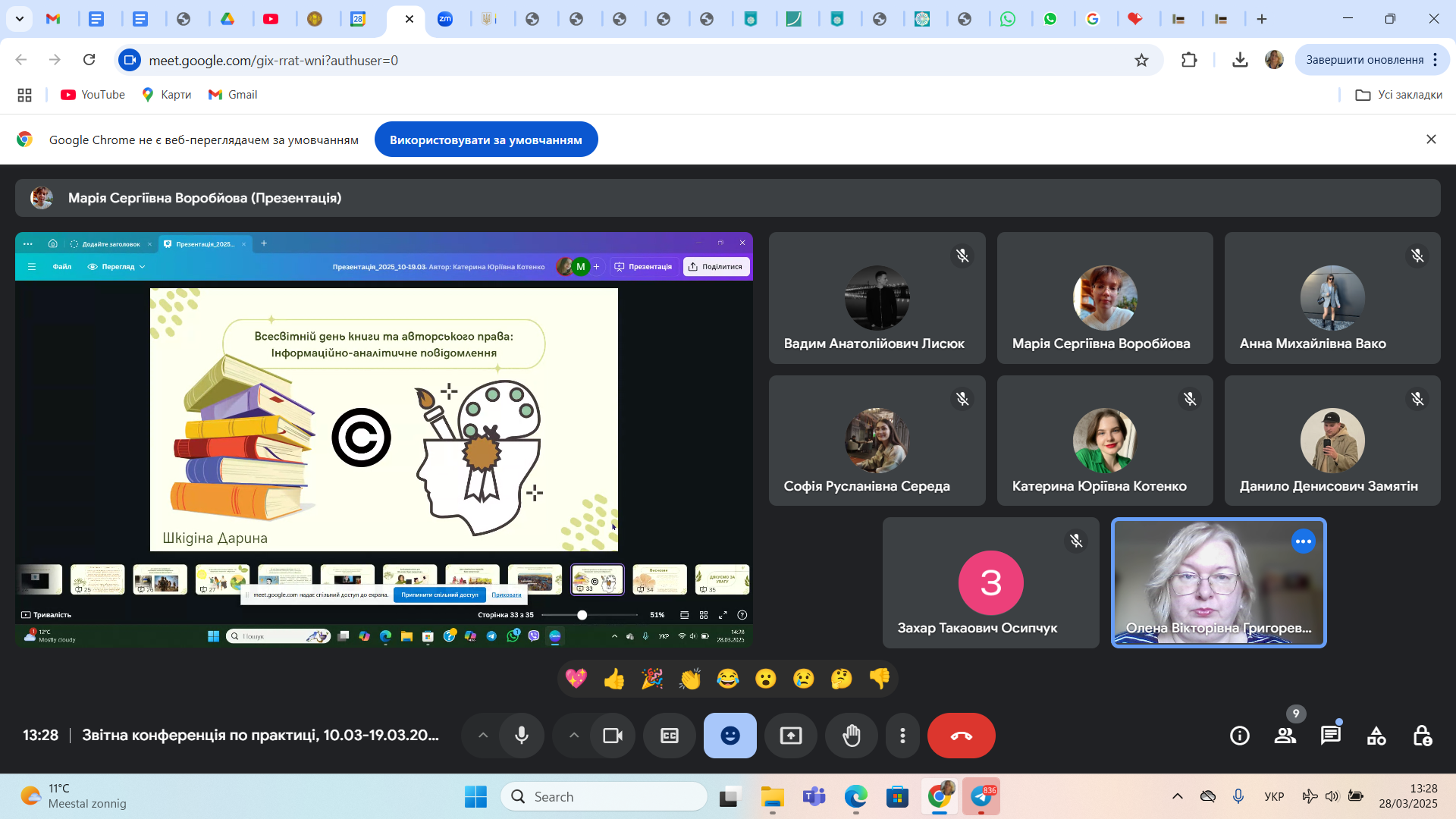The height and width of the screenshot is (819, 1456).
Task: Open the Activities shapes icon
Action: pos(1376,736)
